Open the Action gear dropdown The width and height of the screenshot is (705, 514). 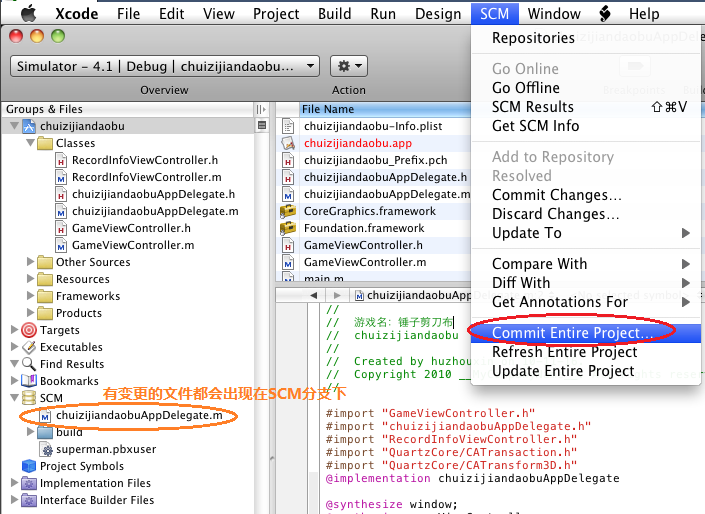pos(349,67)
